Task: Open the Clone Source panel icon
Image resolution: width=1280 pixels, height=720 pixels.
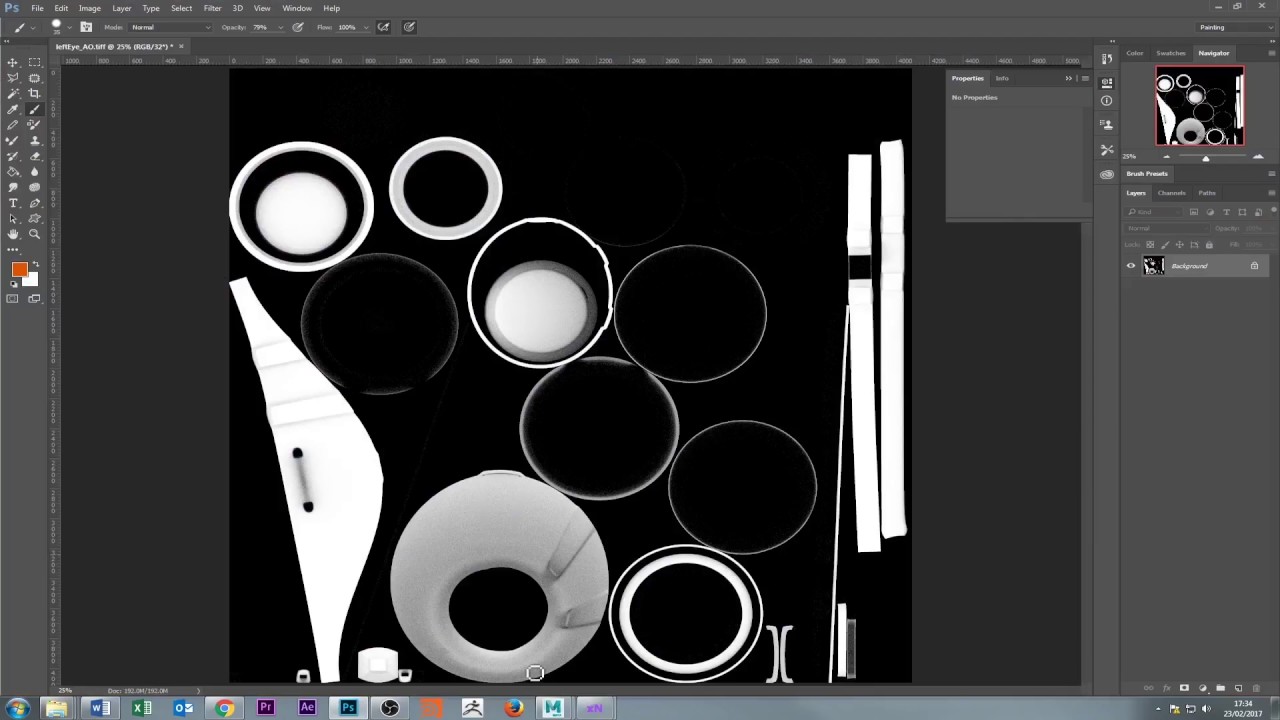Action: pyautogui.click(x=1107, y=125)
